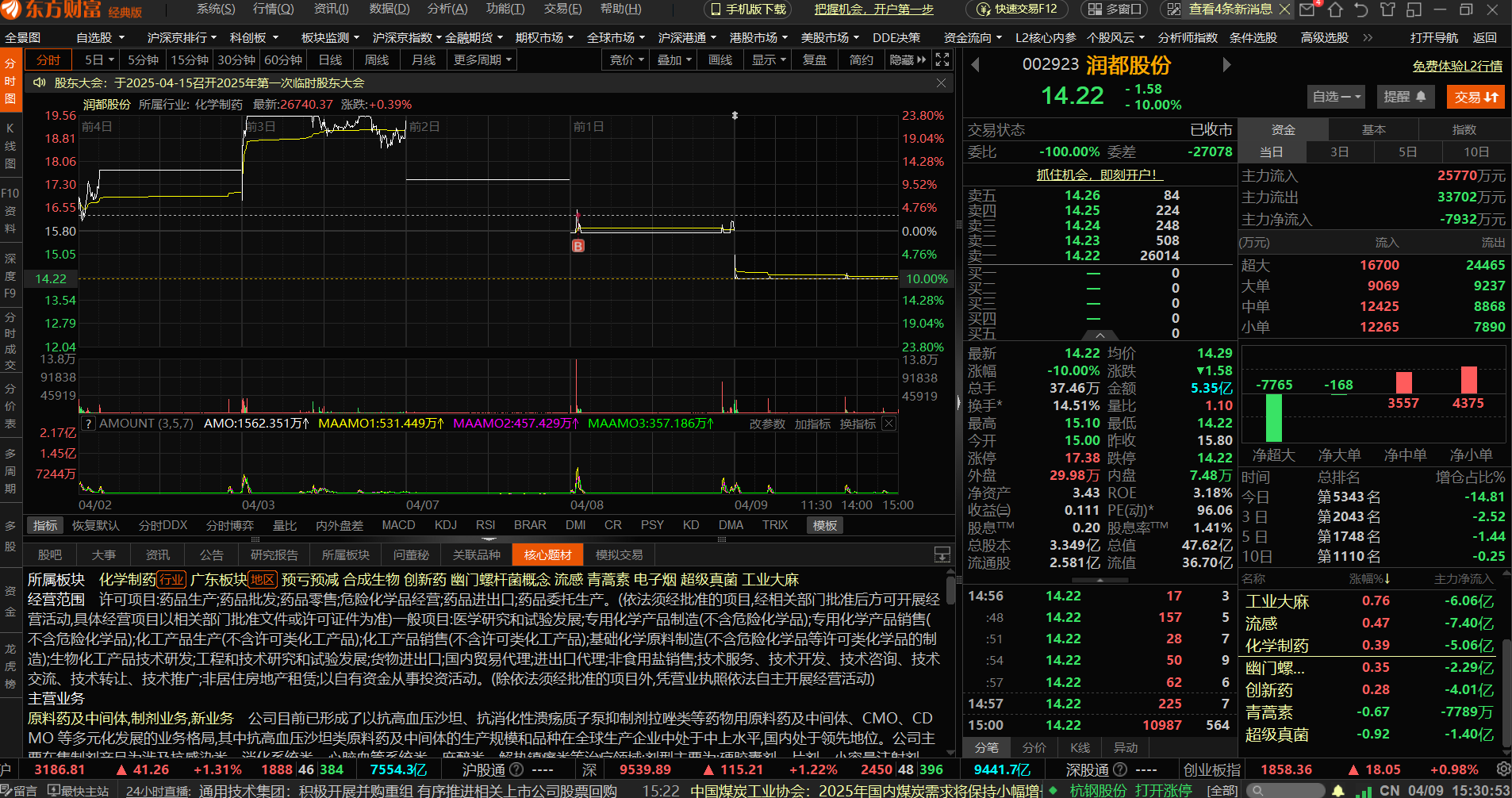This screenshot has height=798, width=1512.
Task: Open the 5日 period dropdown
Action: pos(99,59)
